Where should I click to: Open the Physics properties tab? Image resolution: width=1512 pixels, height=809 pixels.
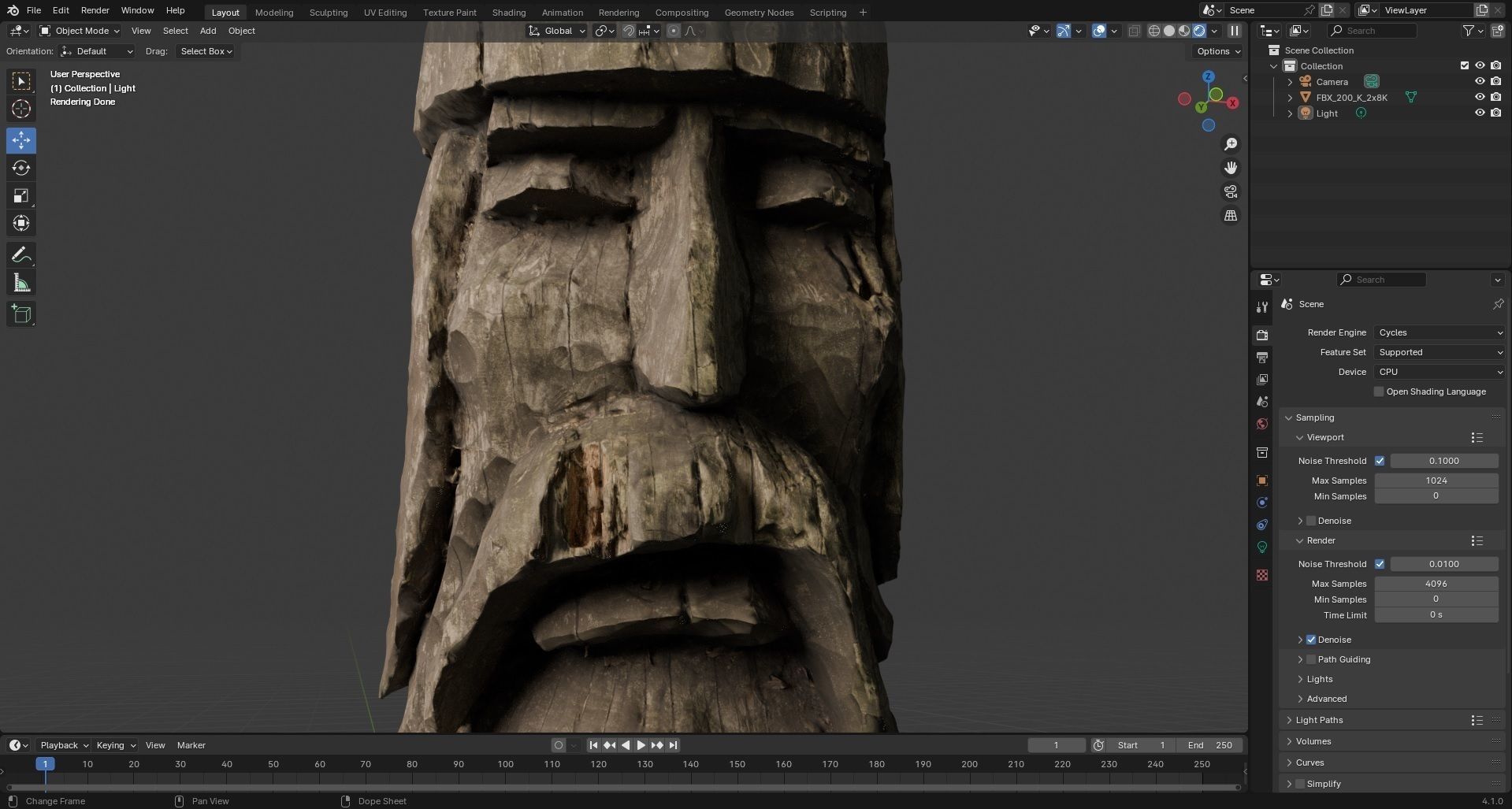coord(1262,502)
